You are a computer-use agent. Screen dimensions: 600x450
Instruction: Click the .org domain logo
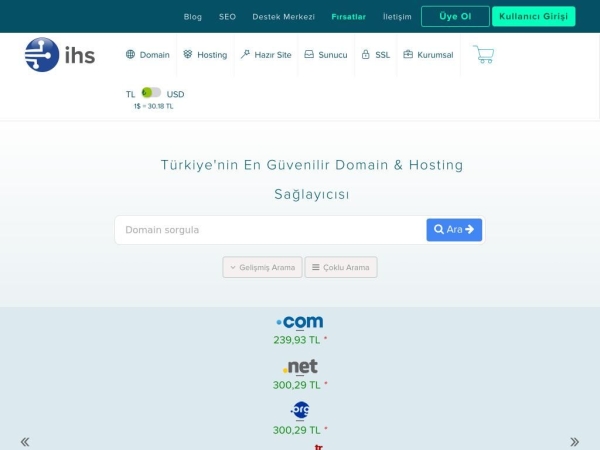click(300, 410)
